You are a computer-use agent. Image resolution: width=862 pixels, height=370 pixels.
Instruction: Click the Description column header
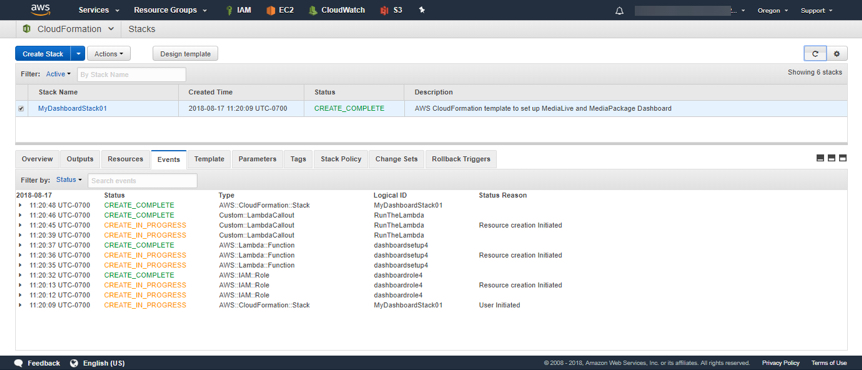[x=626, y=92]
